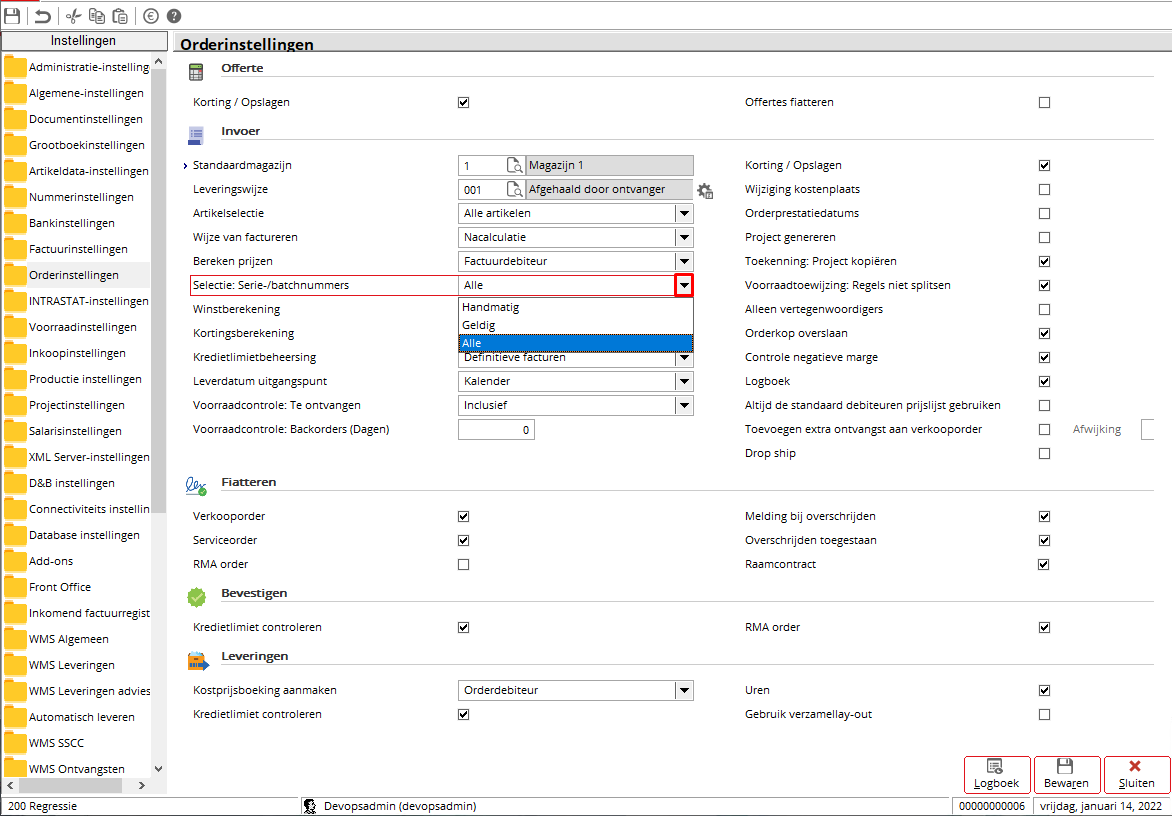Toggle the Drop ship checkbox
This screenshot has width=1172, height=816.
pos(1044,453)
